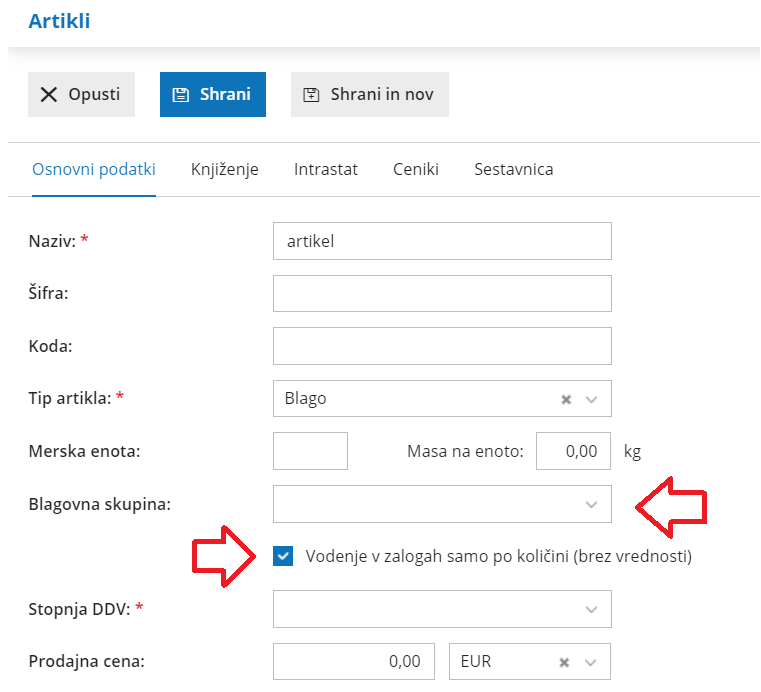
Task: Click the Masa na enoto field
Action: coord(573,451)
